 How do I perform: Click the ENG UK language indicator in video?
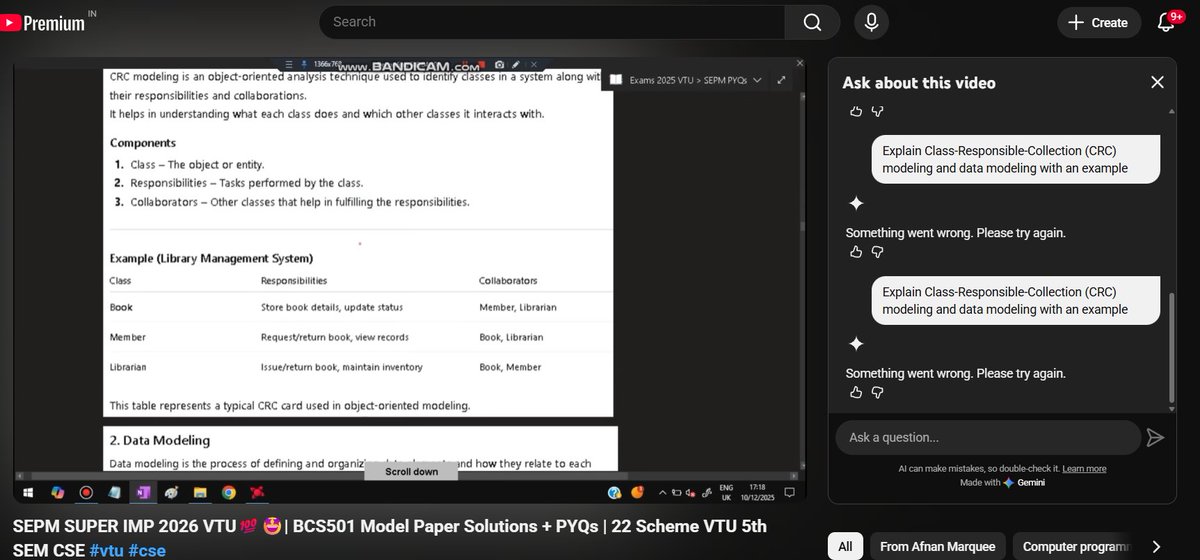[726, 493]
